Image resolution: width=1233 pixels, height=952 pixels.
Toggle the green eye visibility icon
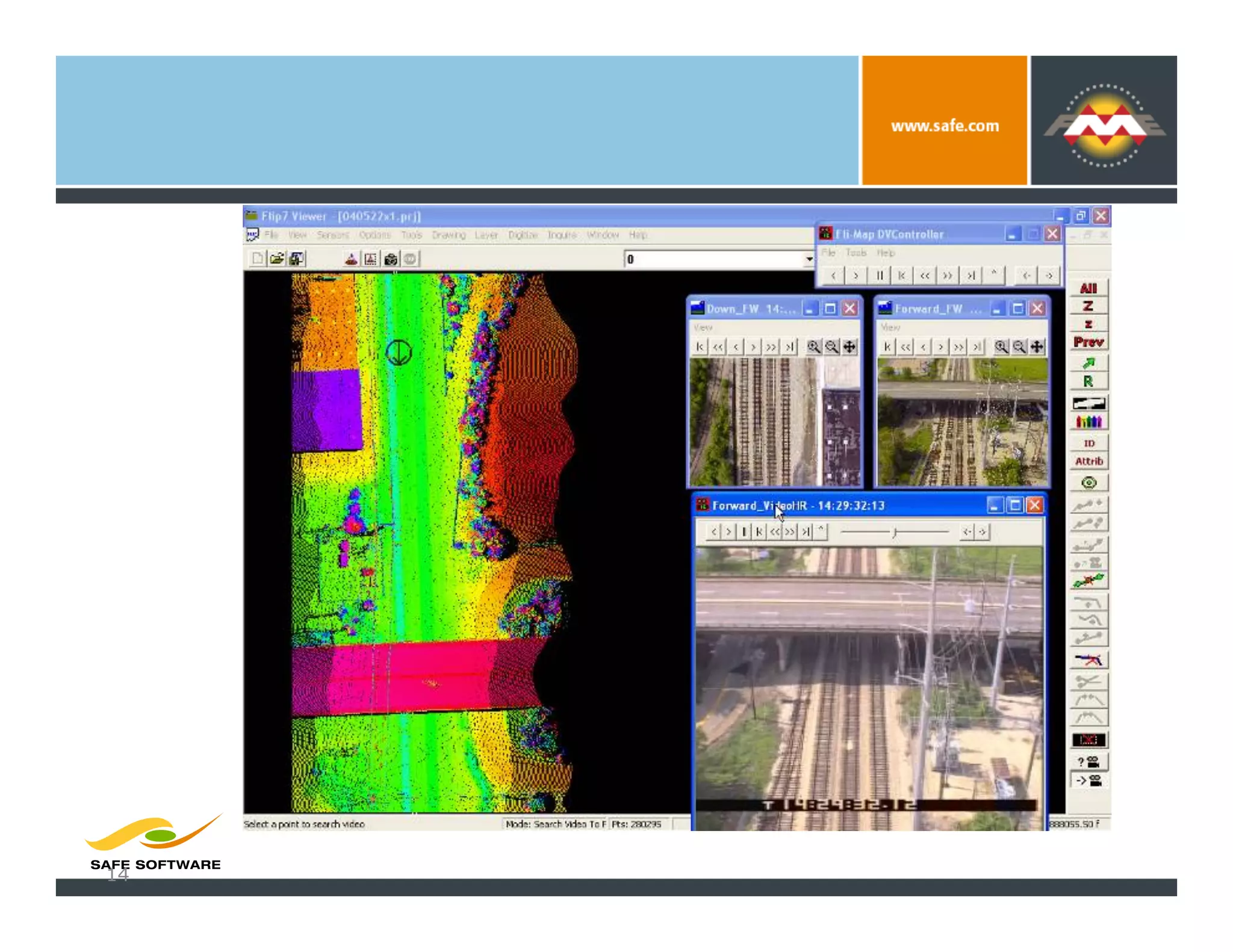coord(1088,483)
